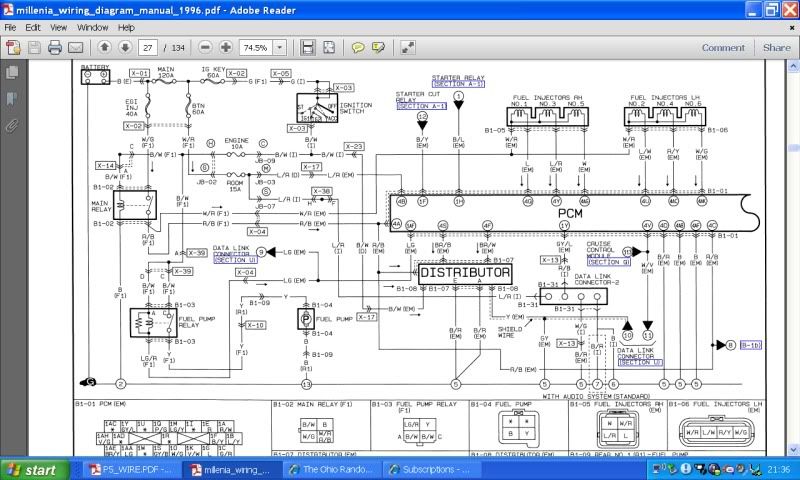Click the B1-06 FUEL INJECTORS LH connector drawing
The width and height of the screenshot is (800, 480).
coord(718,432)
